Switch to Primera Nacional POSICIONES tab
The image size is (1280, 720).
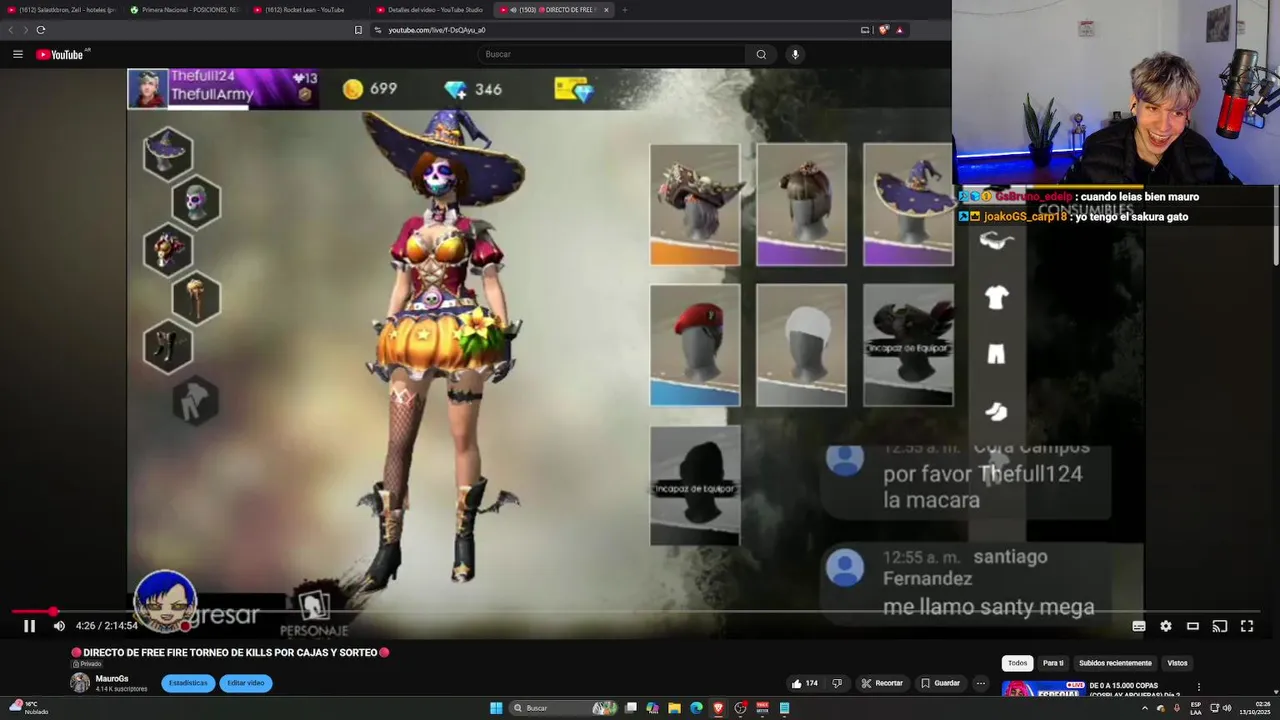coord(185,10)
